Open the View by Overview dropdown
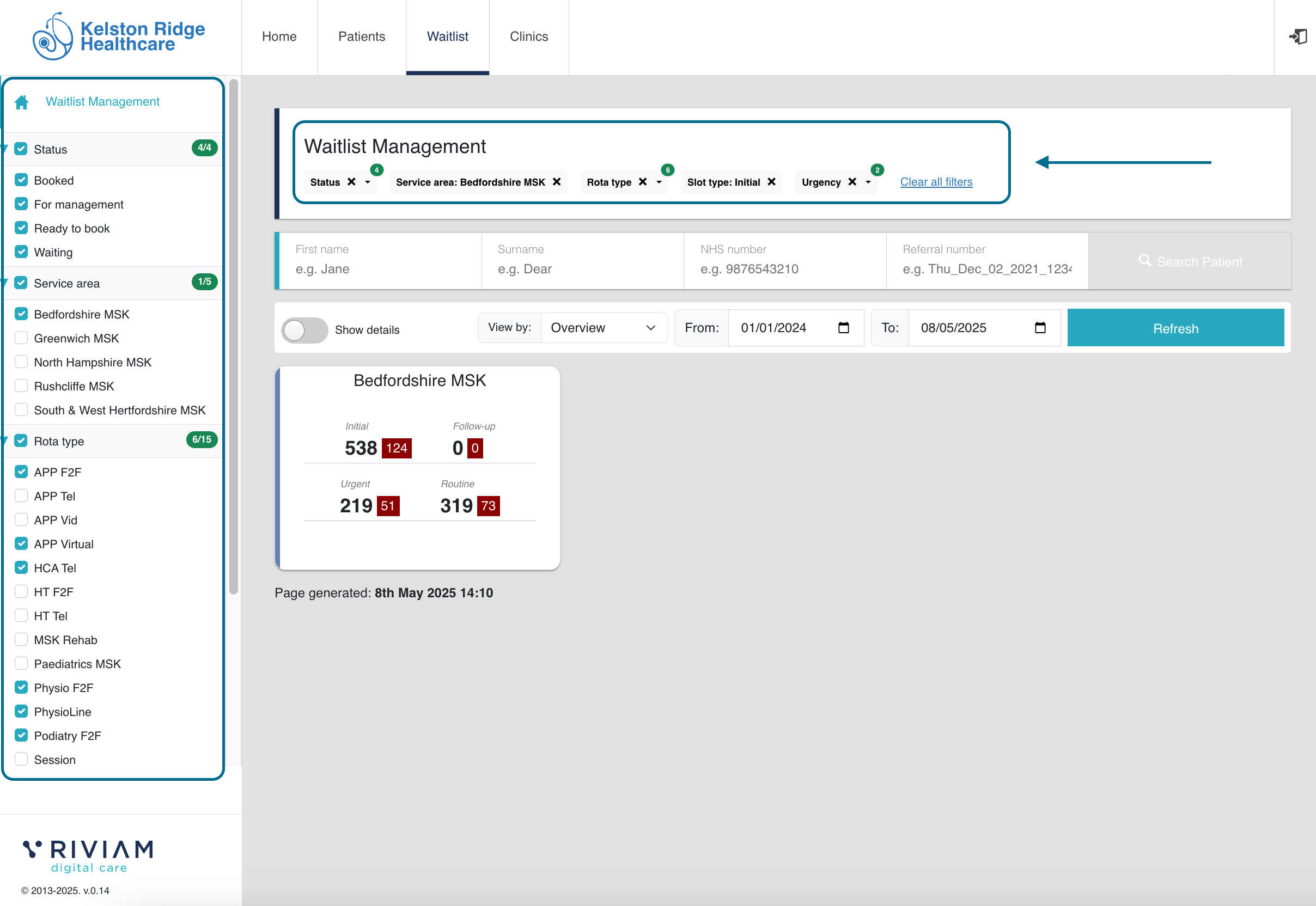1316x906 pixels. (603, 328)
